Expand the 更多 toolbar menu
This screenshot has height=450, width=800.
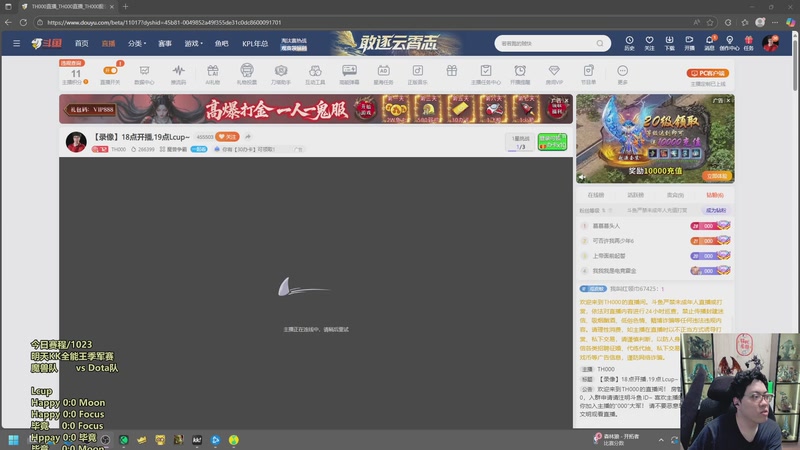tap(622, 74)
